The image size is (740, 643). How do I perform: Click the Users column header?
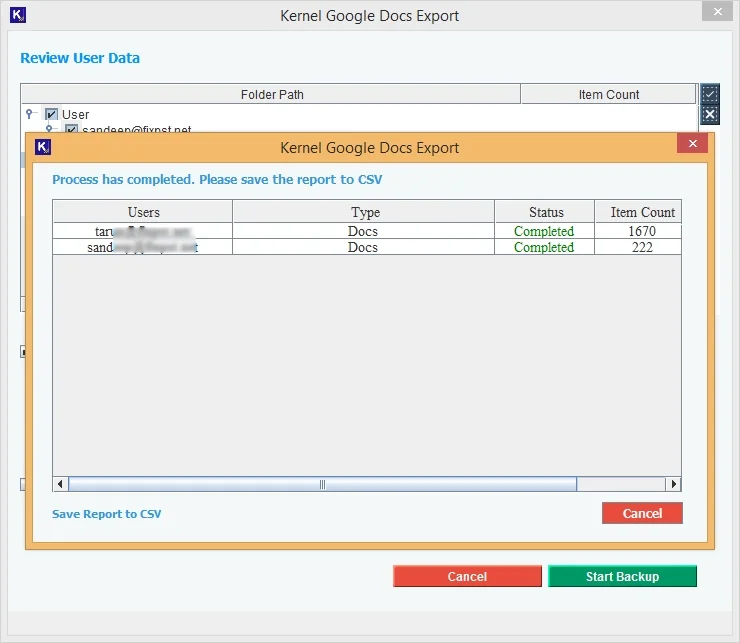click(x=143, y=212)
